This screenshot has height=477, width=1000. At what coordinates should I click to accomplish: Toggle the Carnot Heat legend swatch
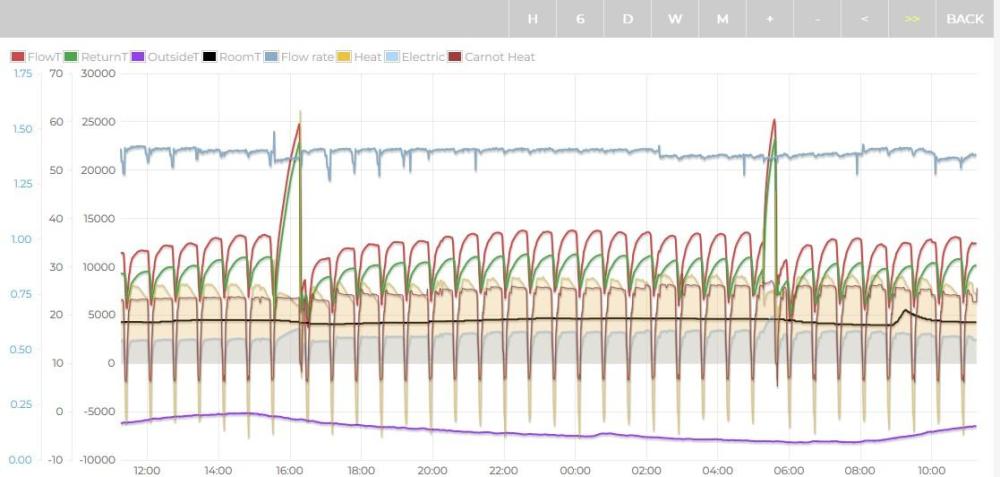tap(455, 57)
